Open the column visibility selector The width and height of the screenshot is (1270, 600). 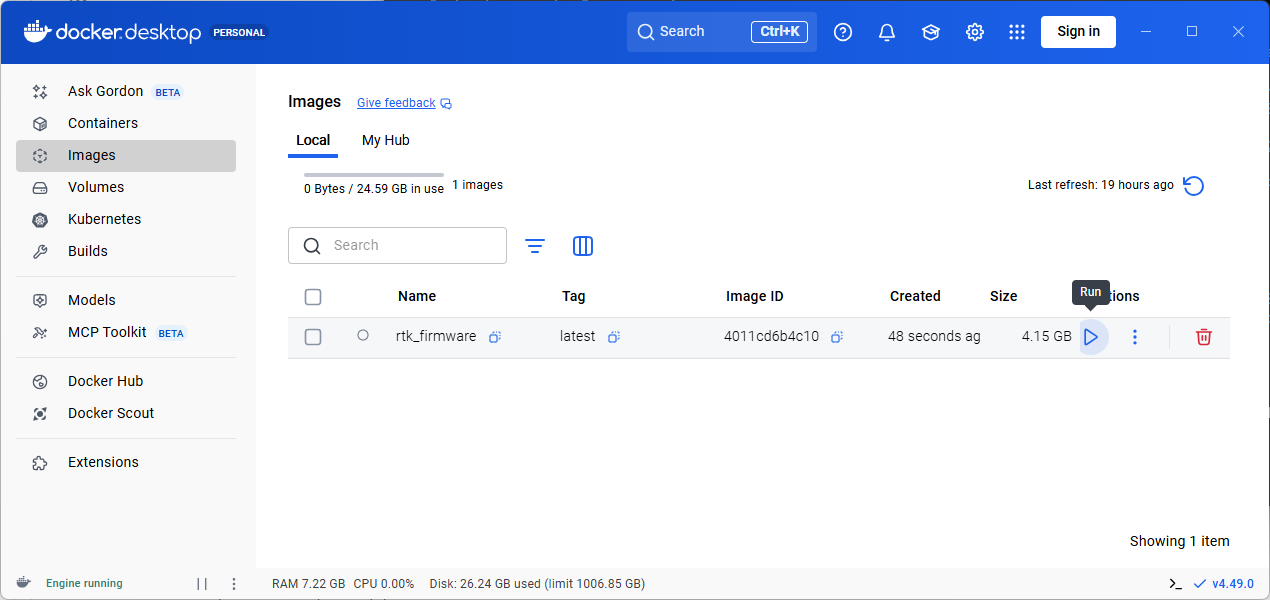point(583,245)
